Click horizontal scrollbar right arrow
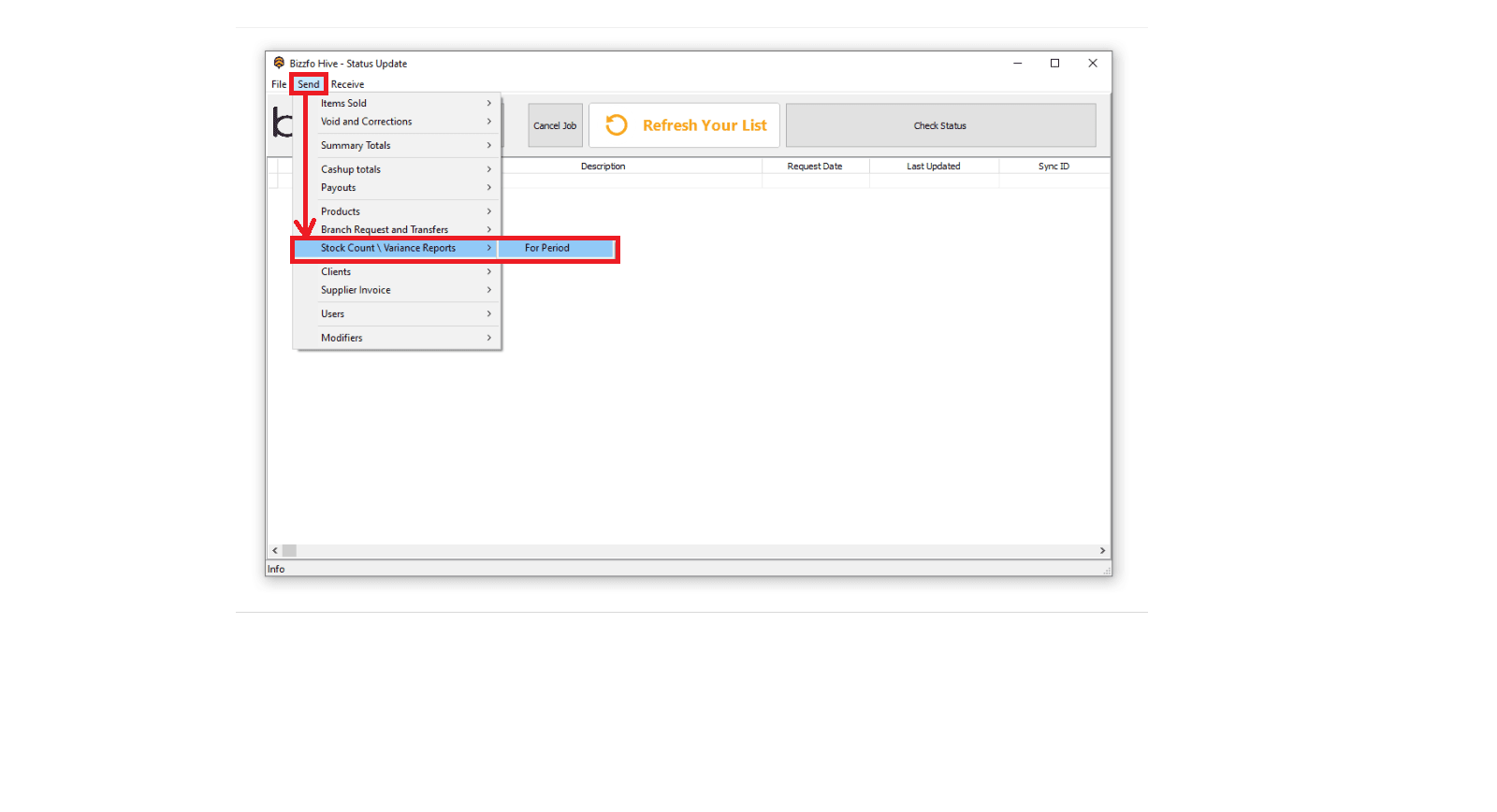This screenshot has width=1497, height=812. (x=1102, y=551)
